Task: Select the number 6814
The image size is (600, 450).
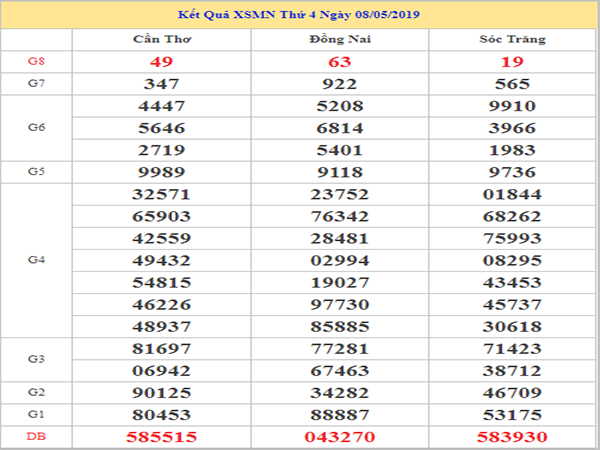Action: [x=340, y=128]
